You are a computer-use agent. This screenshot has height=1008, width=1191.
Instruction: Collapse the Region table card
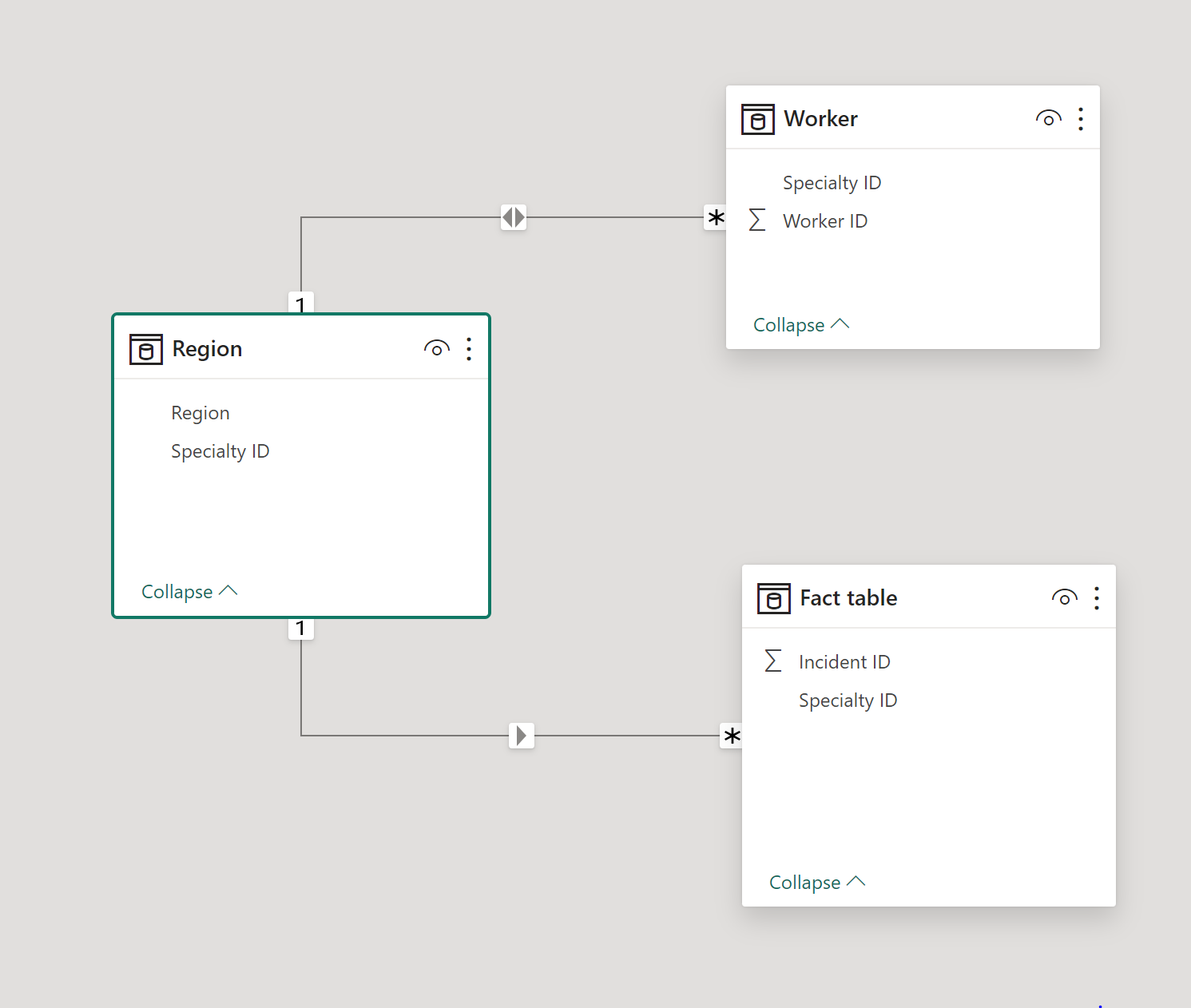(189, 592)
